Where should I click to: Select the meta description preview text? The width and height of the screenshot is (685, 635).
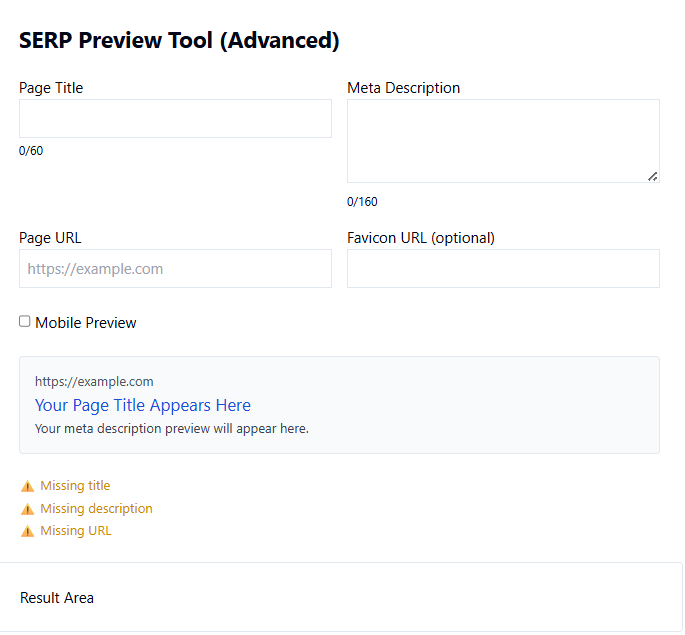pyautogui.click(x=172, y=429)
